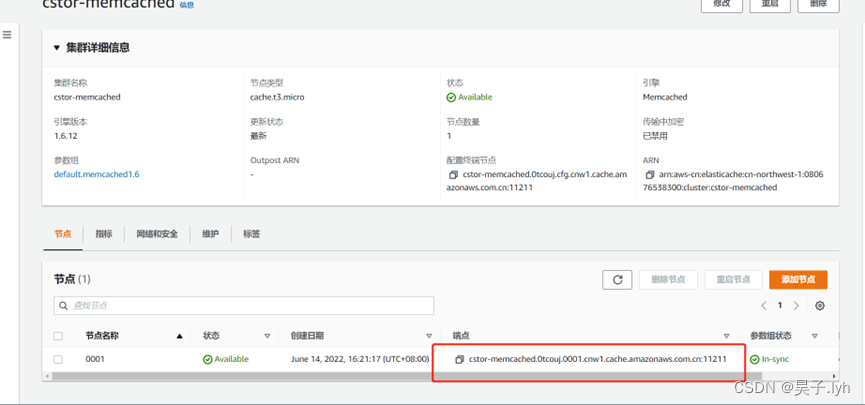Copy the configuration endpoint with its copy icon
This screenshot has height=405, width=865.
(453, 174)
